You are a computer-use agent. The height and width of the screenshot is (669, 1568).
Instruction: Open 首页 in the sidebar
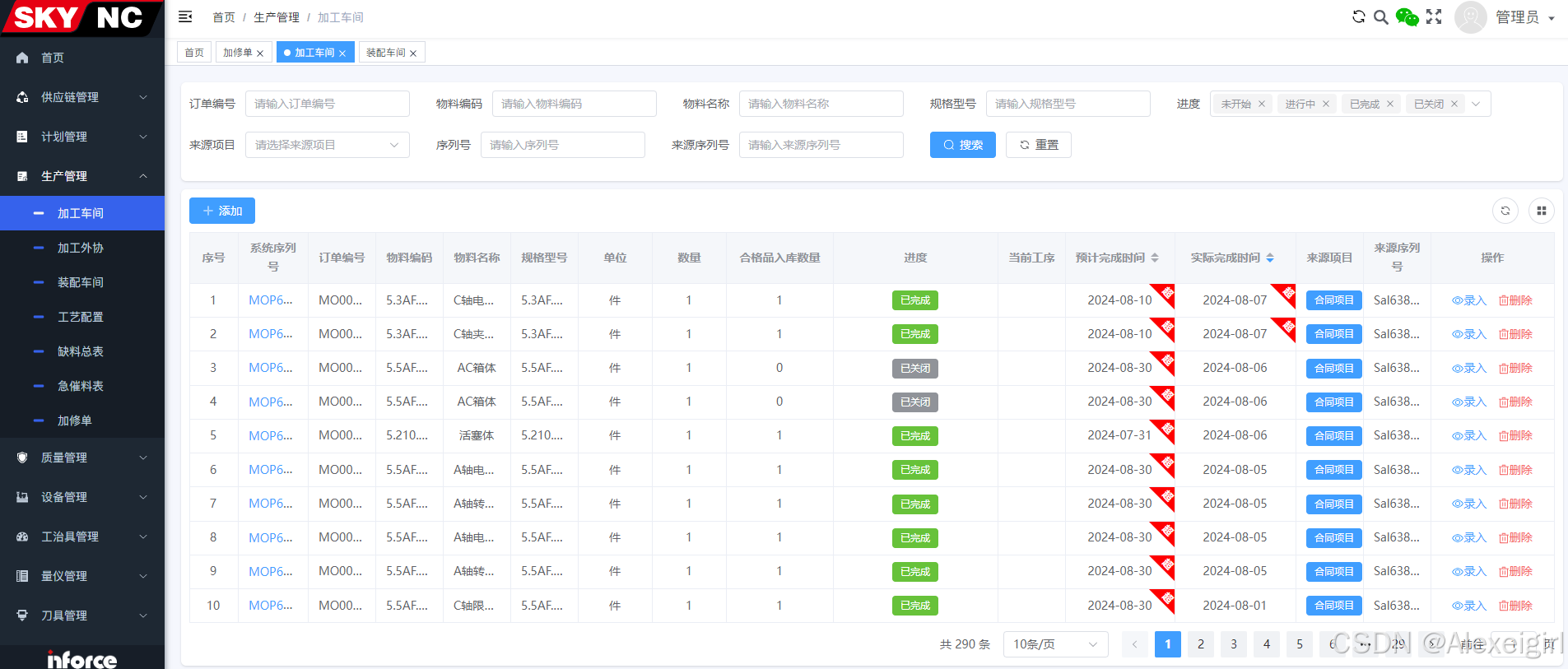(x=82, y=58)
